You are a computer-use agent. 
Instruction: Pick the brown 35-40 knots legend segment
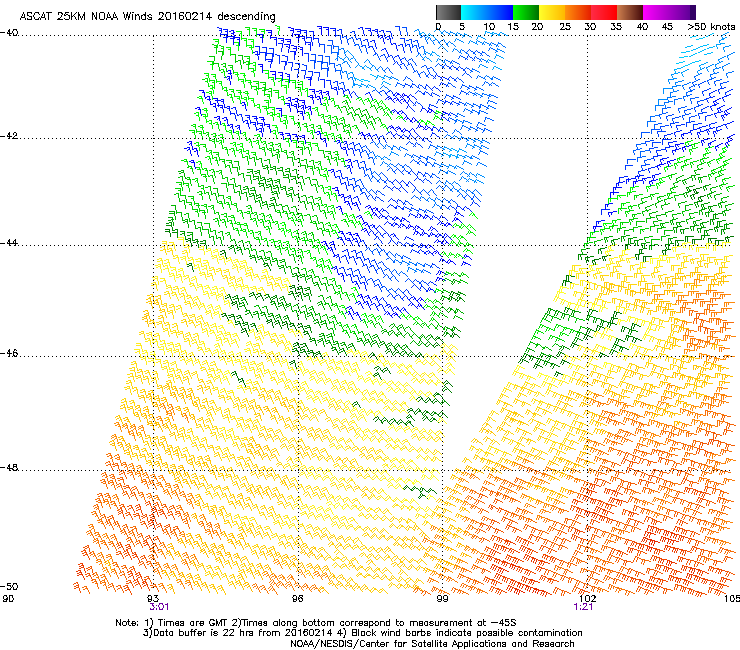click(630, 12)
